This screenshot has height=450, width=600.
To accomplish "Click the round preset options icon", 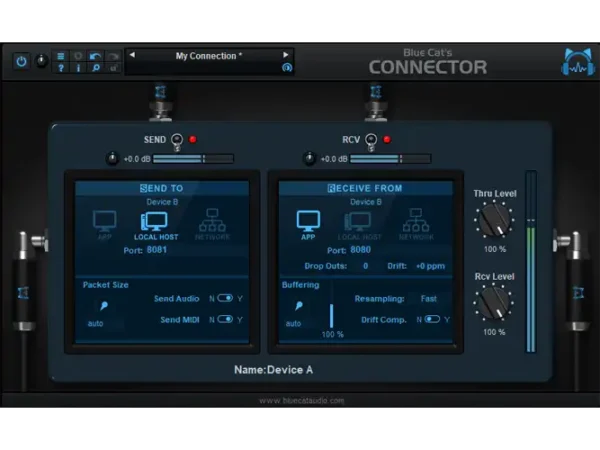I will pyautogui.click(x=287, y=68).
